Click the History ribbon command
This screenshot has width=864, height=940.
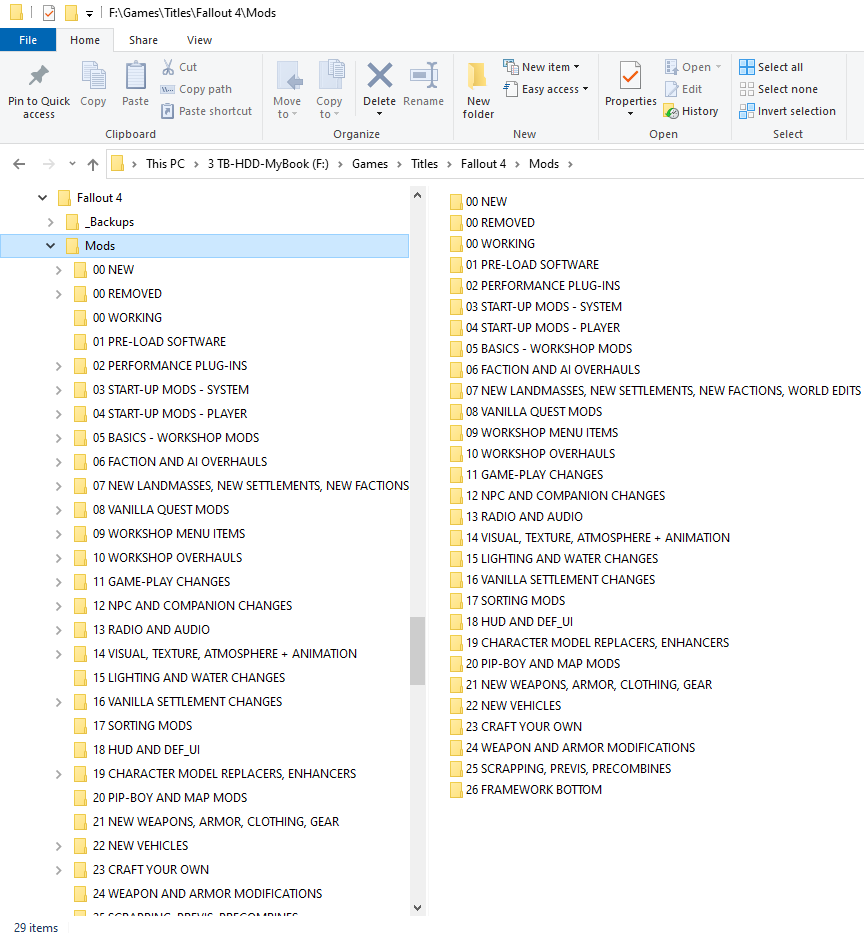point(691,112)
